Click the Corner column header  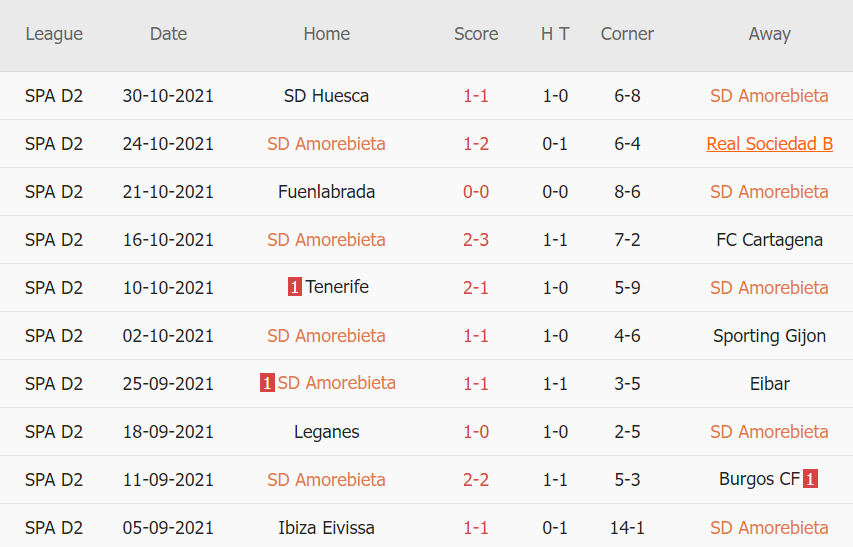[x=627, y=34]
